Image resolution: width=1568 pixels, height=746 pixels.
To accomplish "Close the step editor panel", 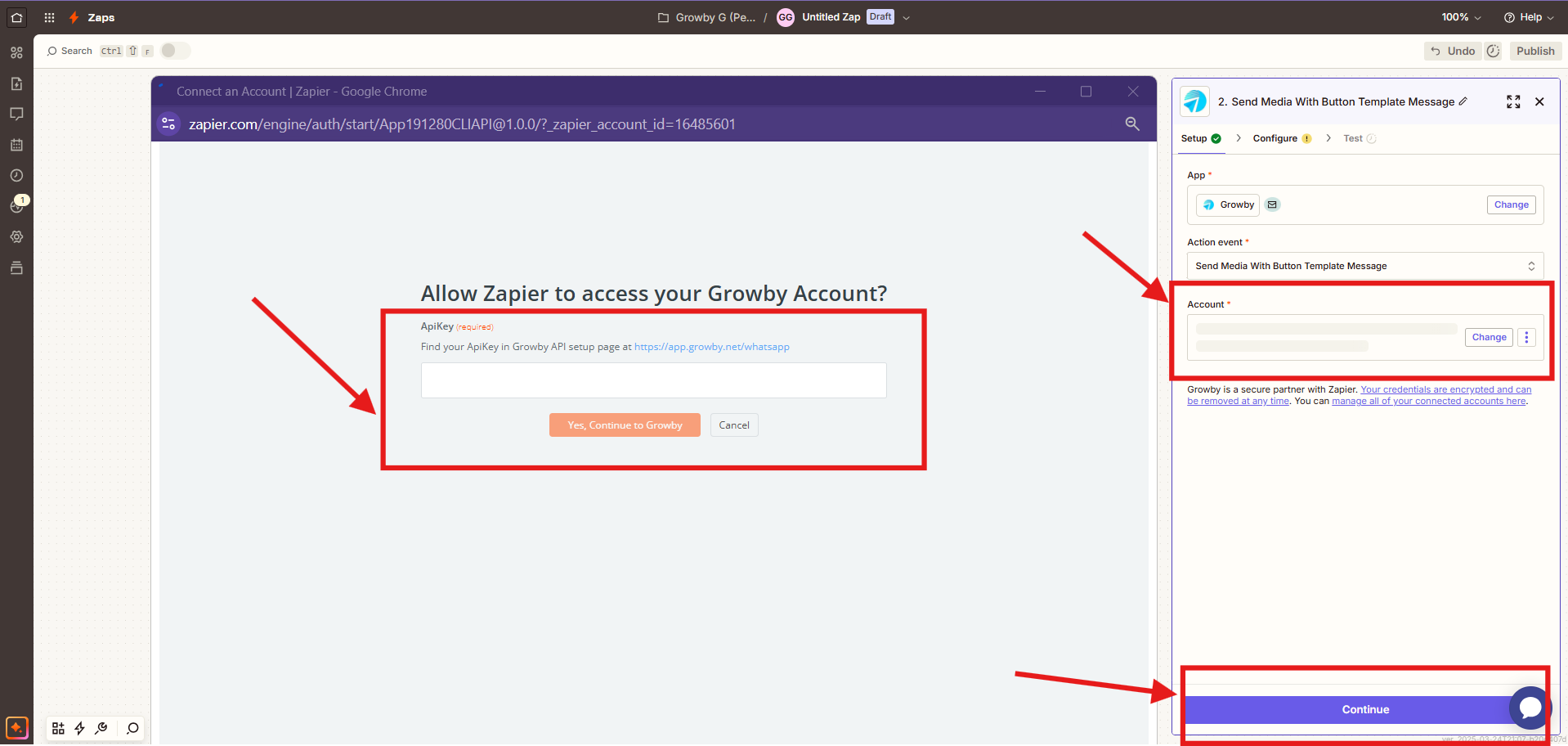I will pos(1539,101).
